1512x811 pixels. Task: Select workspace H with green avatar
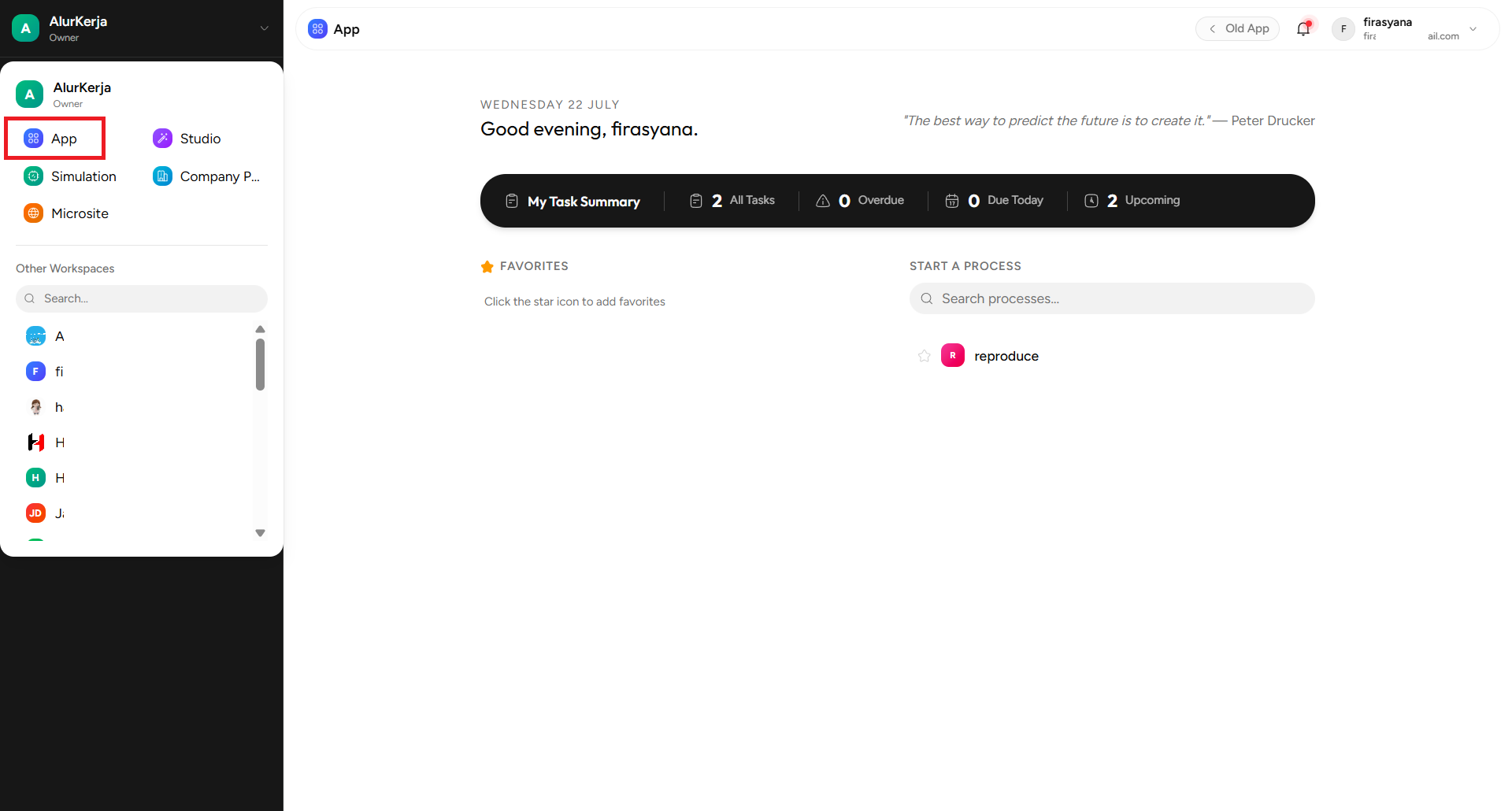click(46, 478)
